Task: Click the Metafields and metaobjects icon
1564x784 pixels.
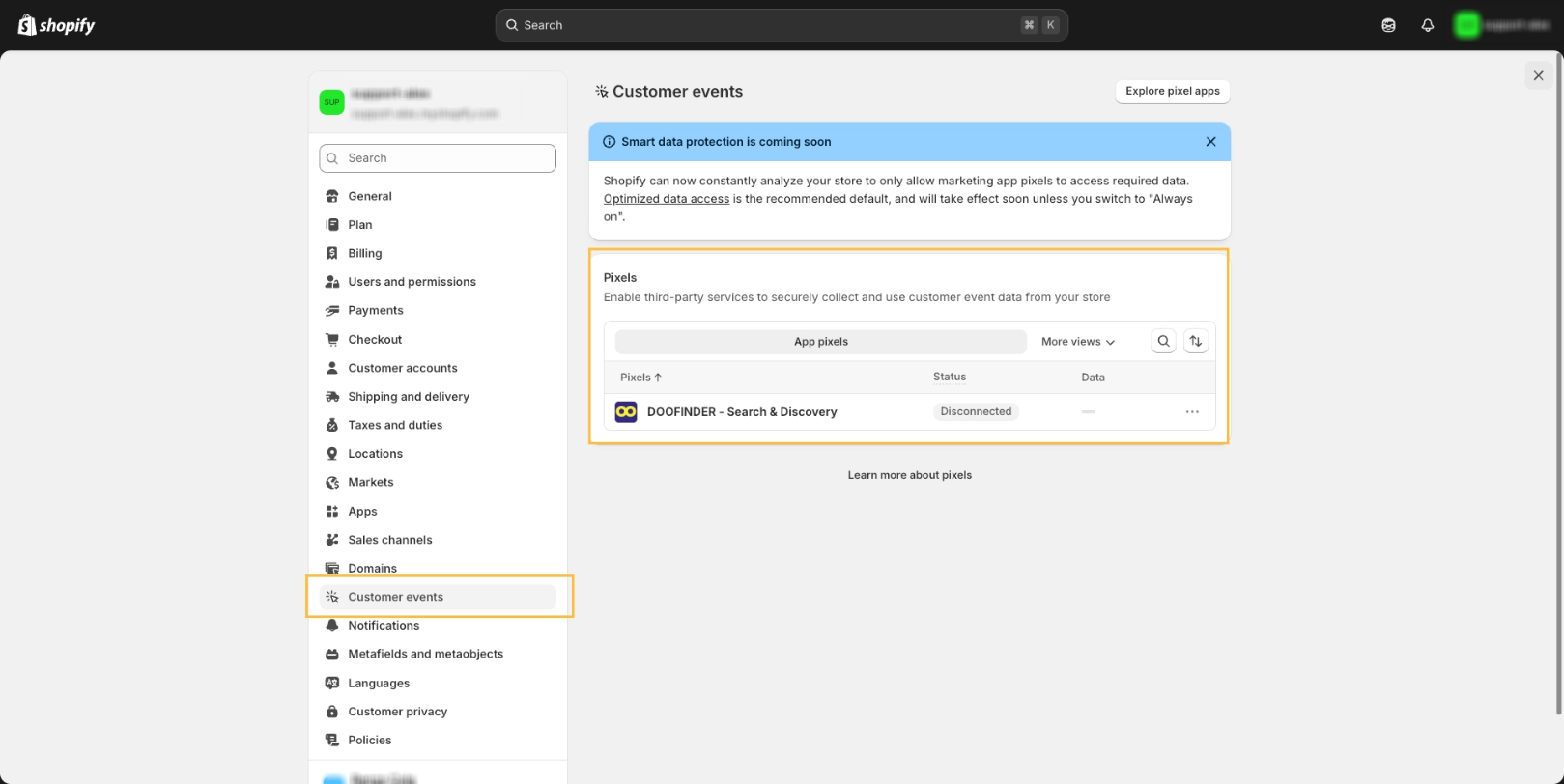Action: [332, 654]
